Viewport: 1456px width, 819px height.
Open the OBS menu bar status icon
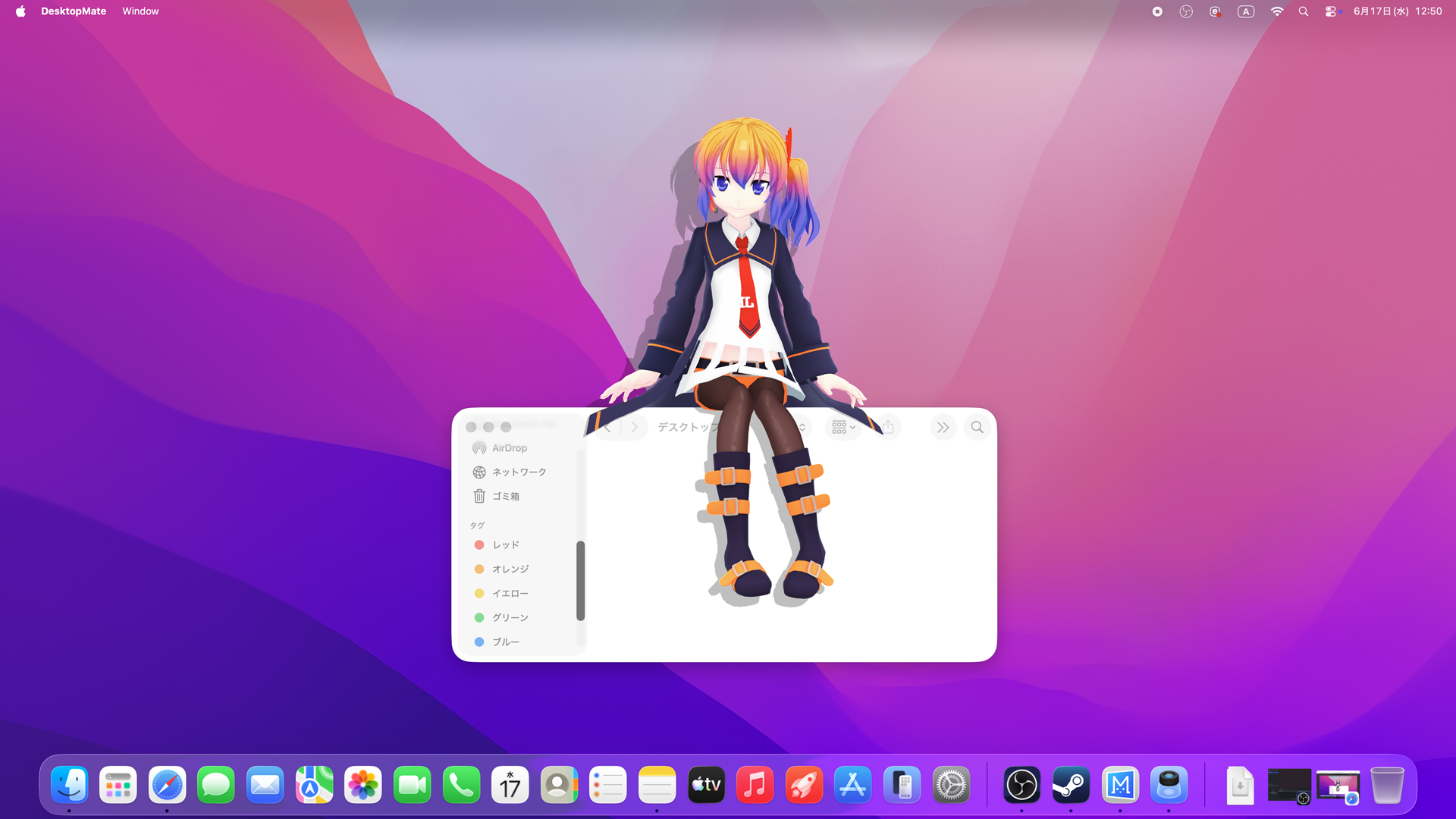pos(1186,11)
